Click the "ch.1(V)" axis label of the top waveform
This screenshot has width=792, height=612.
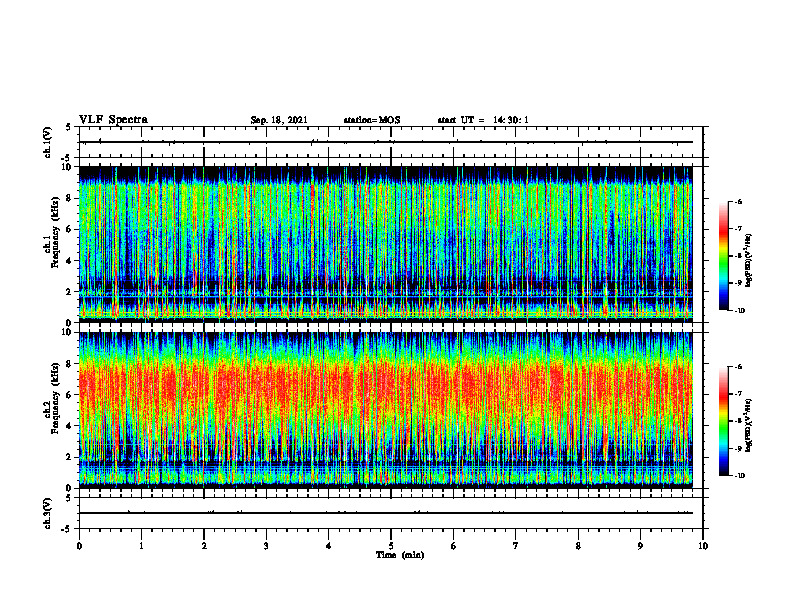coord(47,142)
